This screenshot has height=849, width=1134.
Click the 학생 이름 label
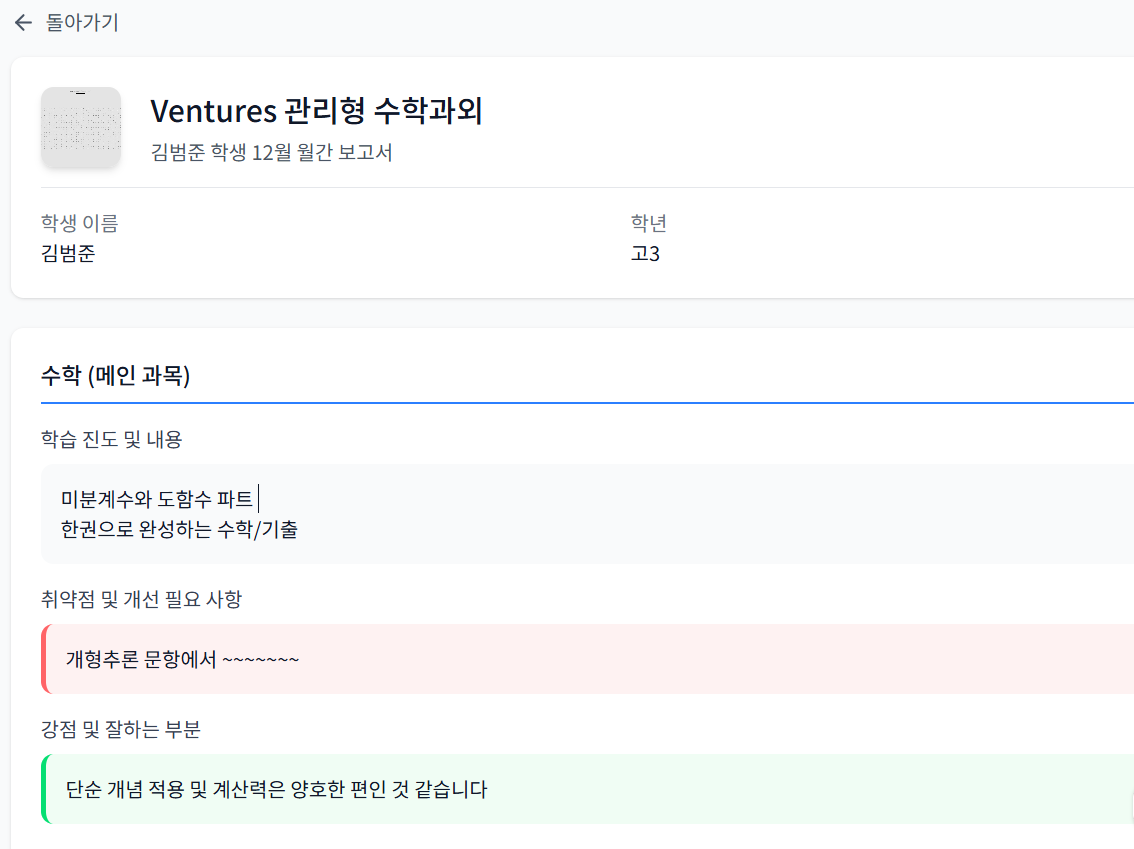[79, 223]
